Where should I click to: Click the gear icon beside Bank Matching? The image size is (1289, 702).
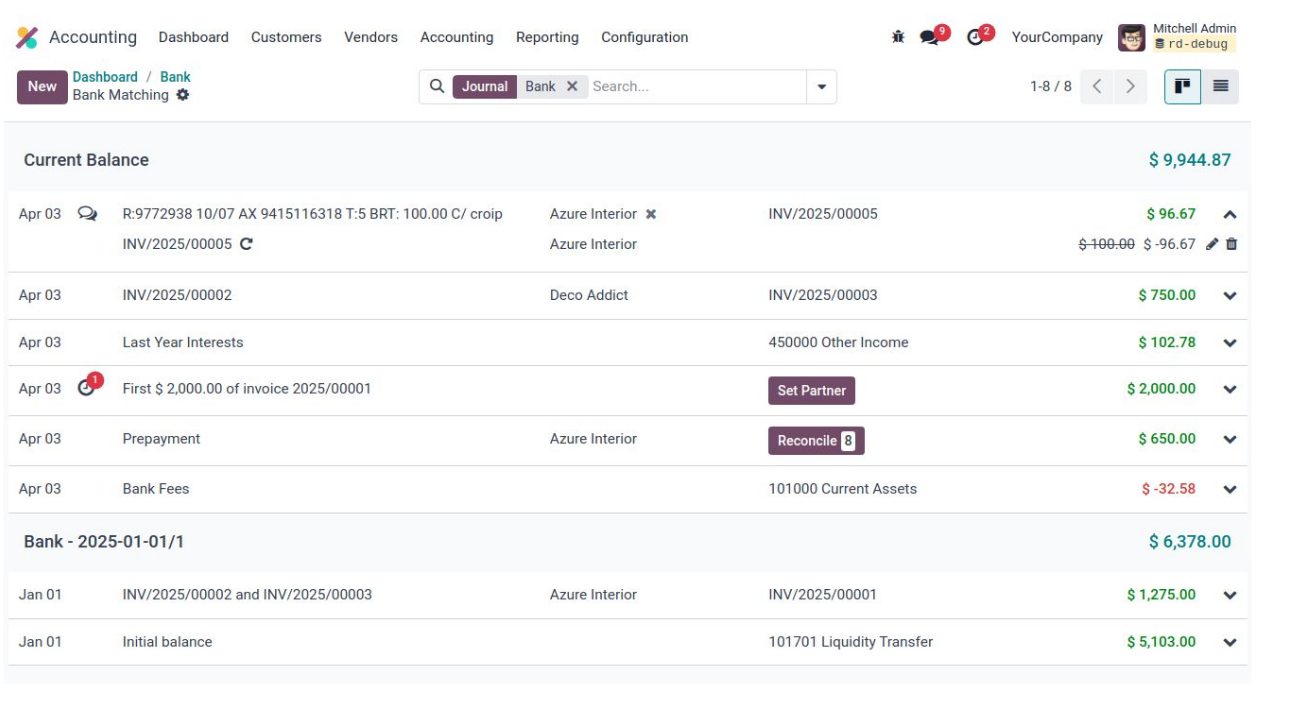pyautogui.click(x=183, y=95)
